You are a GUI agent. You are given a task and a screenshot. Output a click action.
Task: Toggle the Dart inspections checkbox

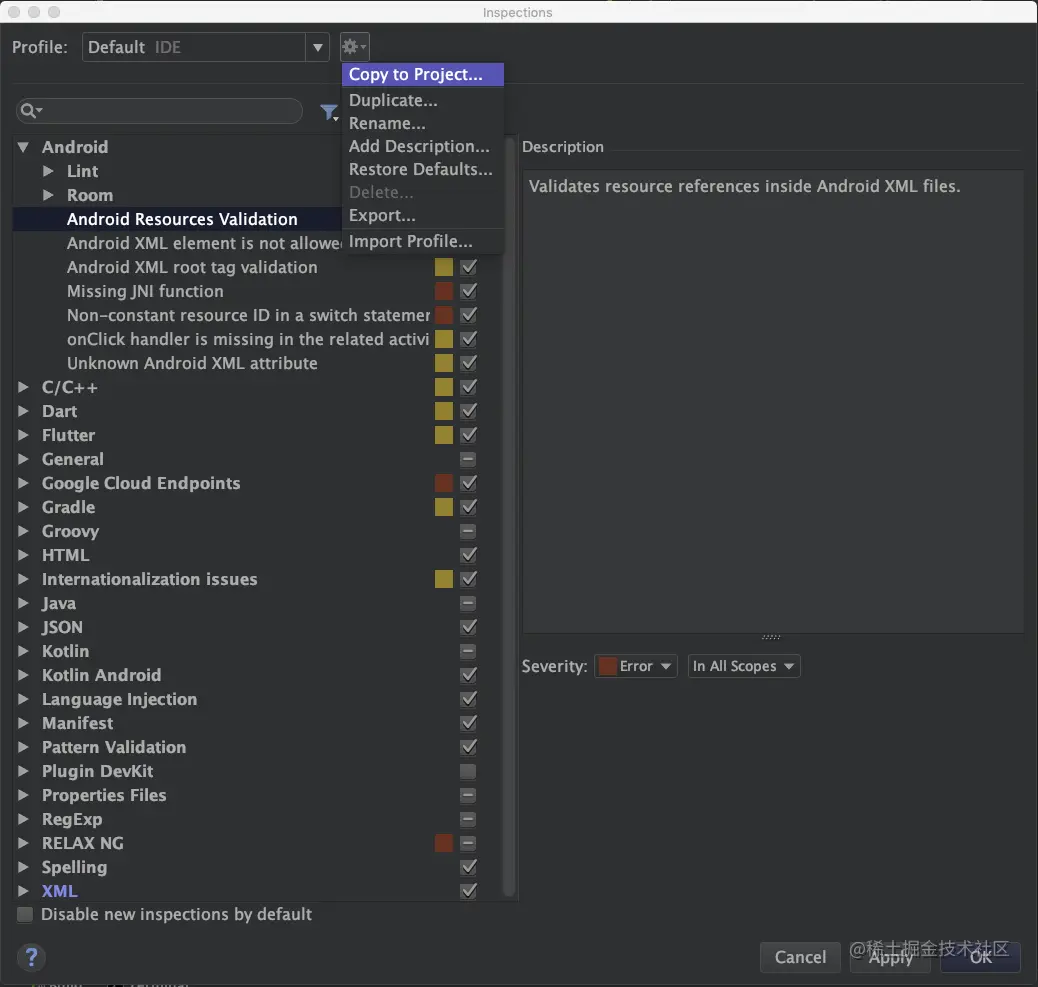(x=468, y=411)
